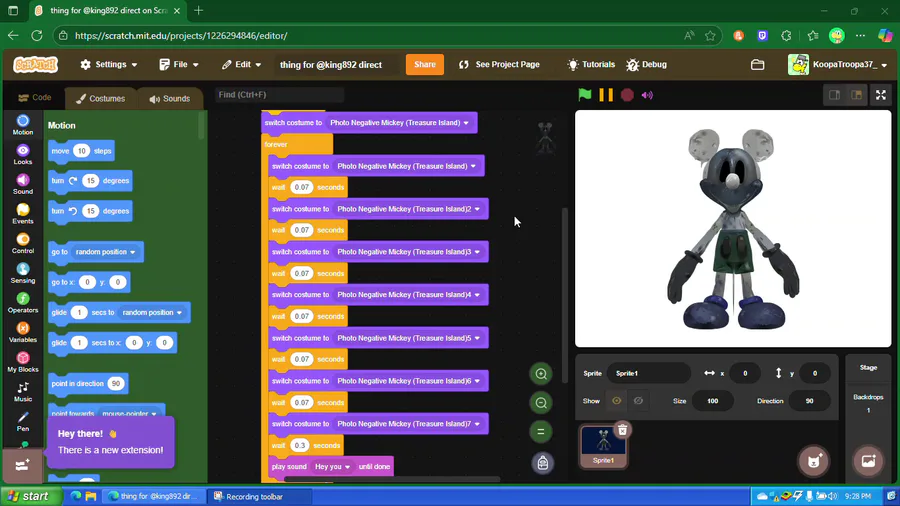Open the Choose a Sprite button
The width and height of the screenshot is (900, 506).
pyautogui.click(x=814, y=461)
